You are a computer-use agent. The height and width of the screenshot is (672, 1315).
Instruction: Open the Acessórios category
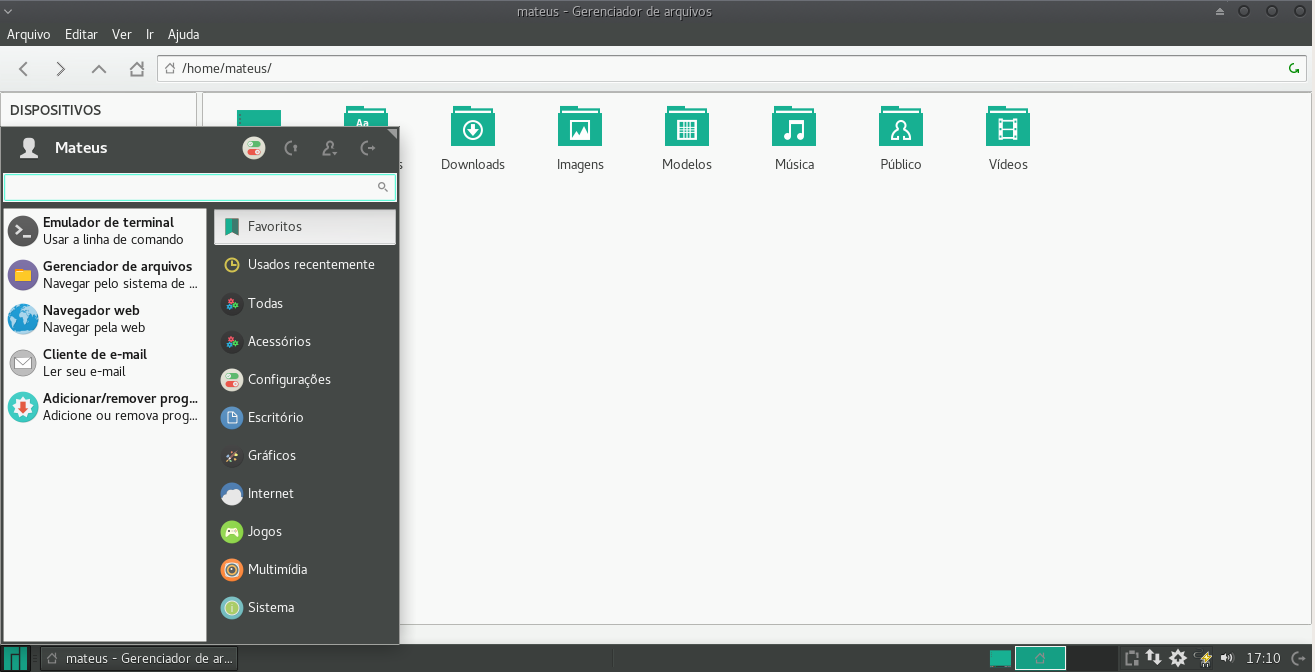tap(305, 341)
